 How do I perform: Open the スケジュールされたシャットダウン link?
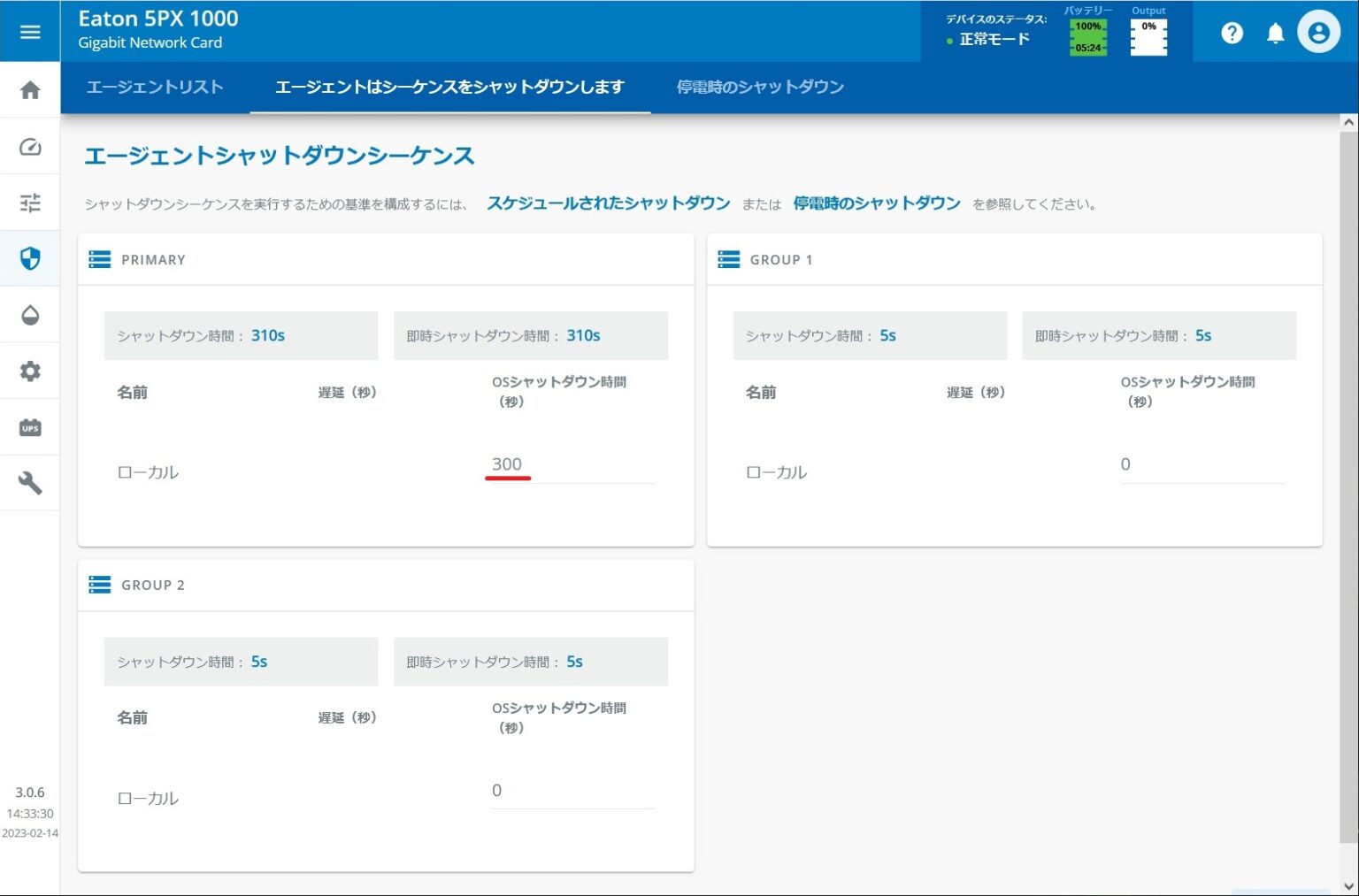(x=608, y=203)
